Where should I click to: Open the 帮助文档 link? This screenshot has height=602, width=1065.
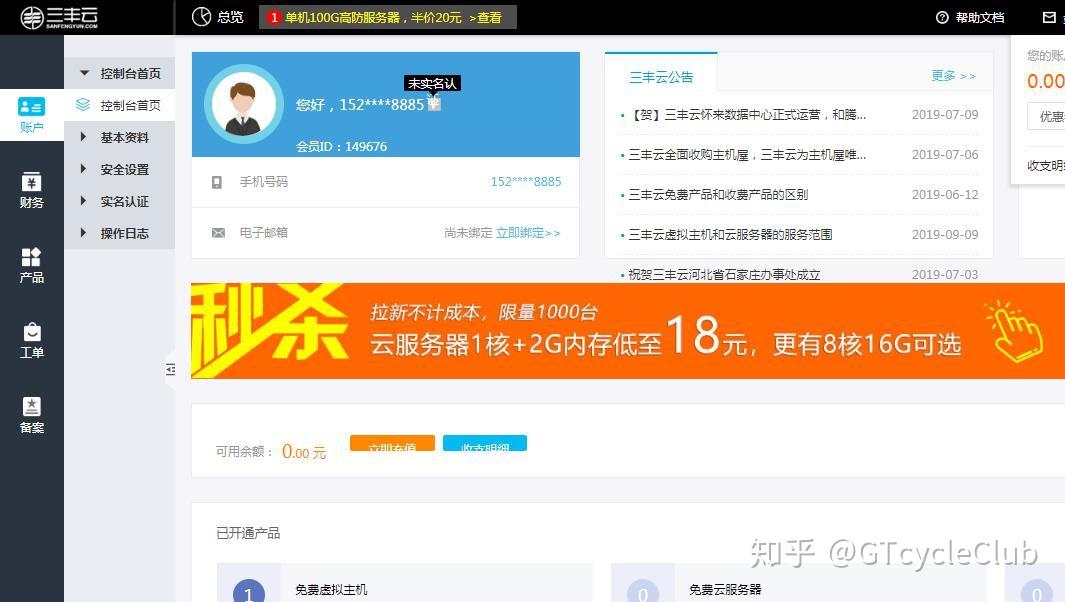click(979, 18)
